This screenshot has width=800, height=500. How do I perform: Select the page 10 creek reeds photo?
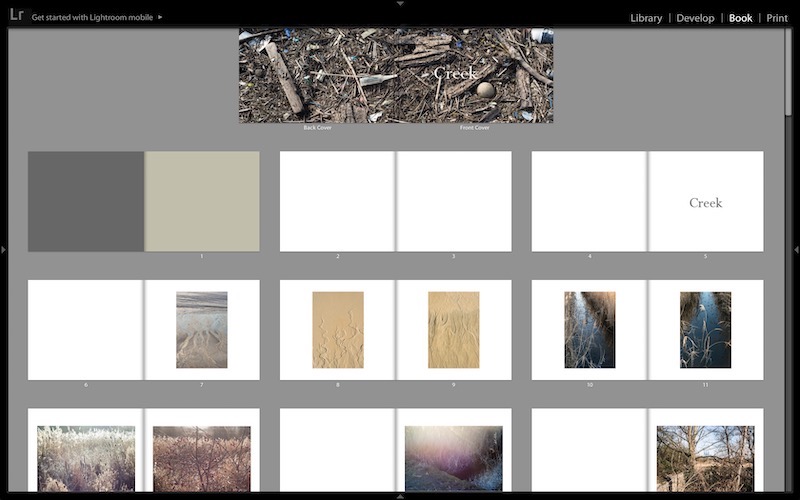(x=589, y=330)
